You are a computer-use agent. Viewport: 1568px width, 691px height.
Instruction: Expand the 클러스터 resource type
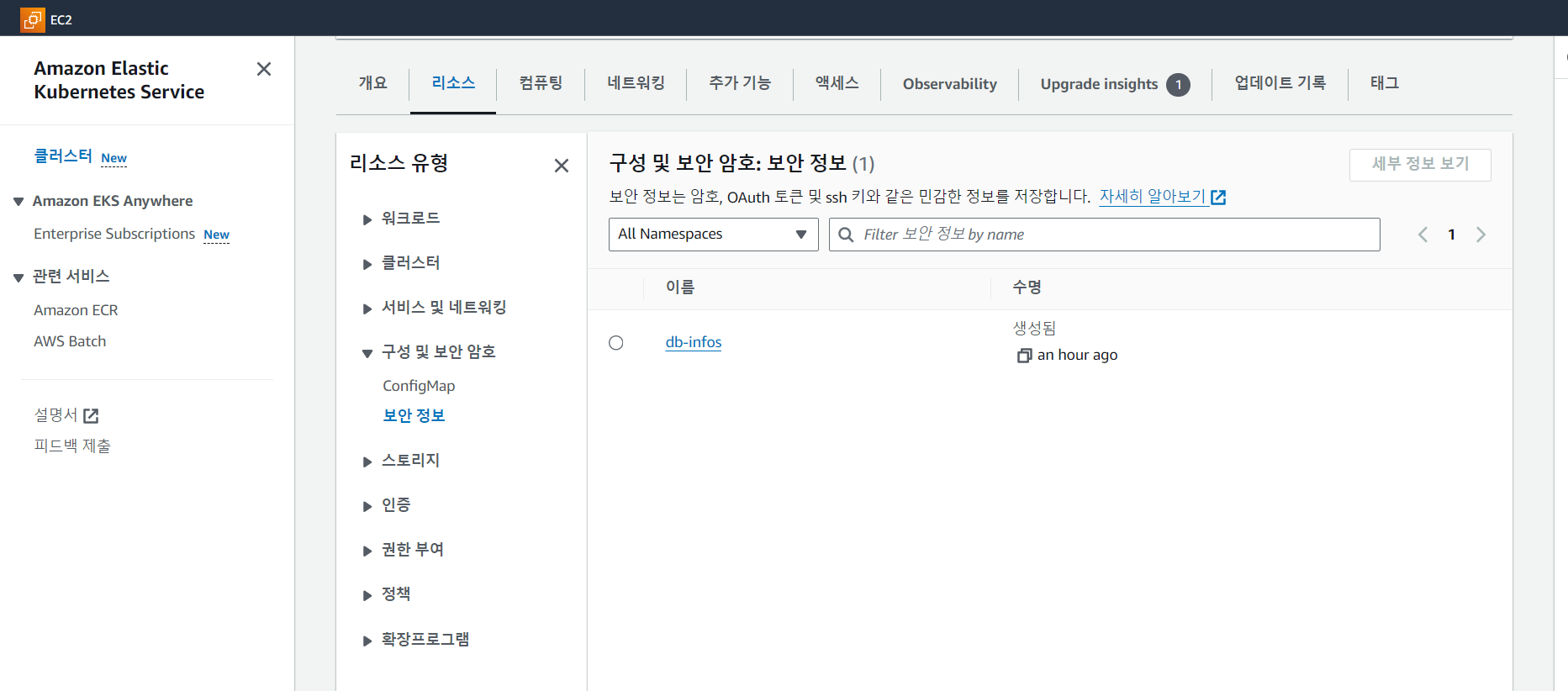click(x=367, y=265)
